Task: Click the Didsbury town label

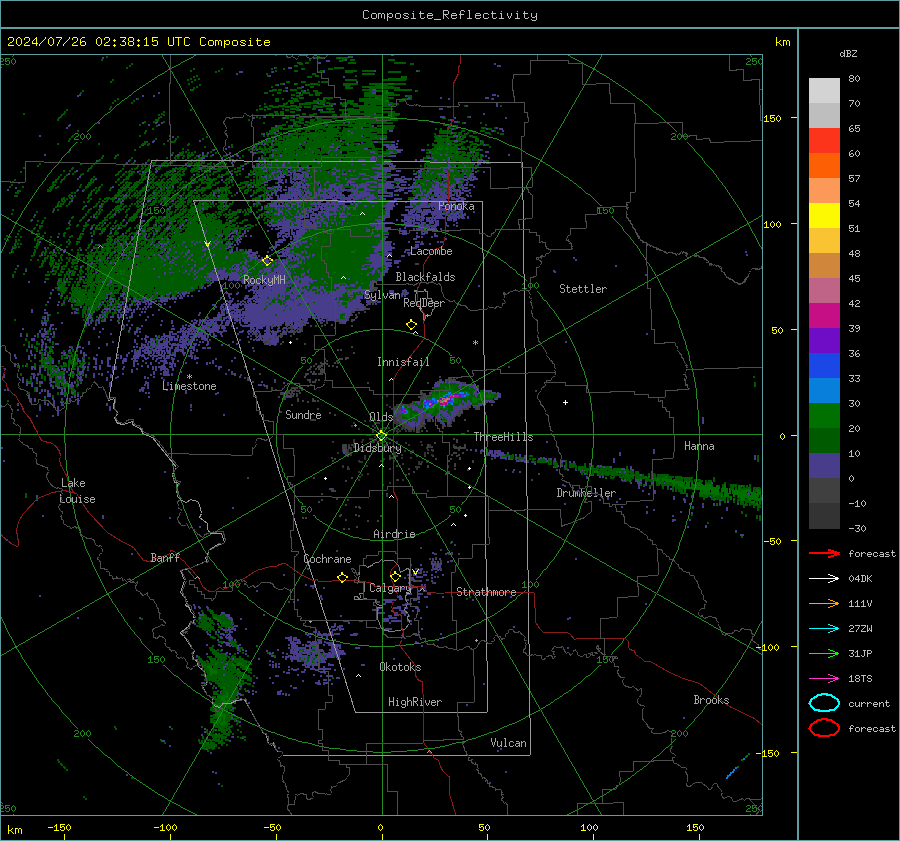Action: point(377,448)
